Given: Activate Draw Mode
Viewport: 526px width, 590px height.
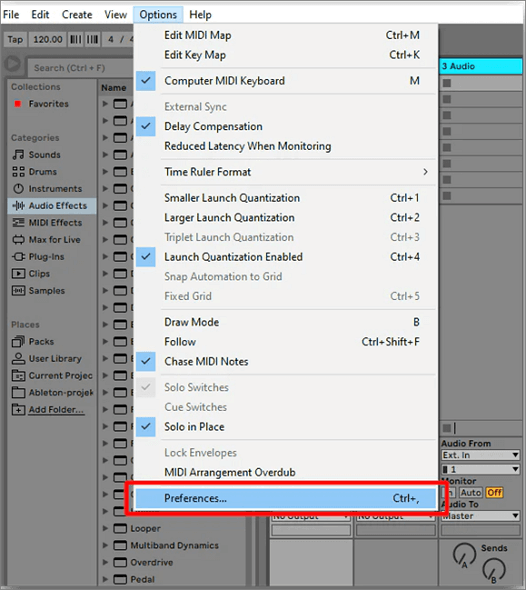Looking at the screenshot, I should click(x=286, y=322).
